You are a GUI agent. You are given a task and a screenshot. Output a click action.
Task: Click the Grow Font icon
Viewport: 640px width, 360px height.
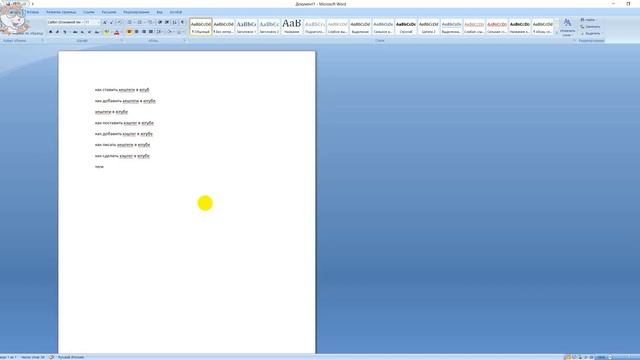tap(105, 22)
